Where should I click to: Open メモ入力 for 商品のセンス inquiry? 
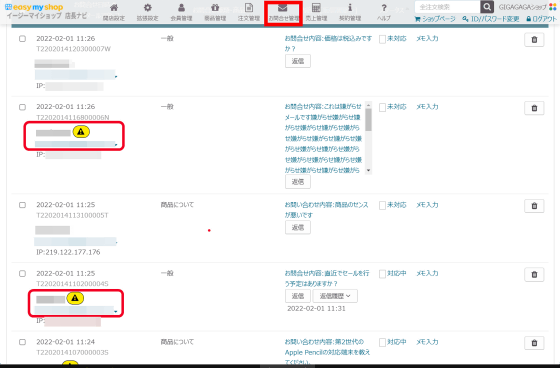point(427,205)
